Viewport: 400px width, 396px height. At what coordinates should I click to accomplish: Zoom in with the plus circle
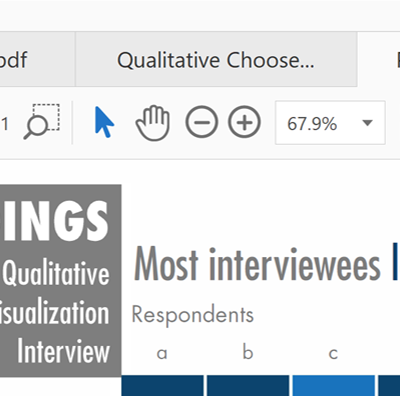point(244,122)
